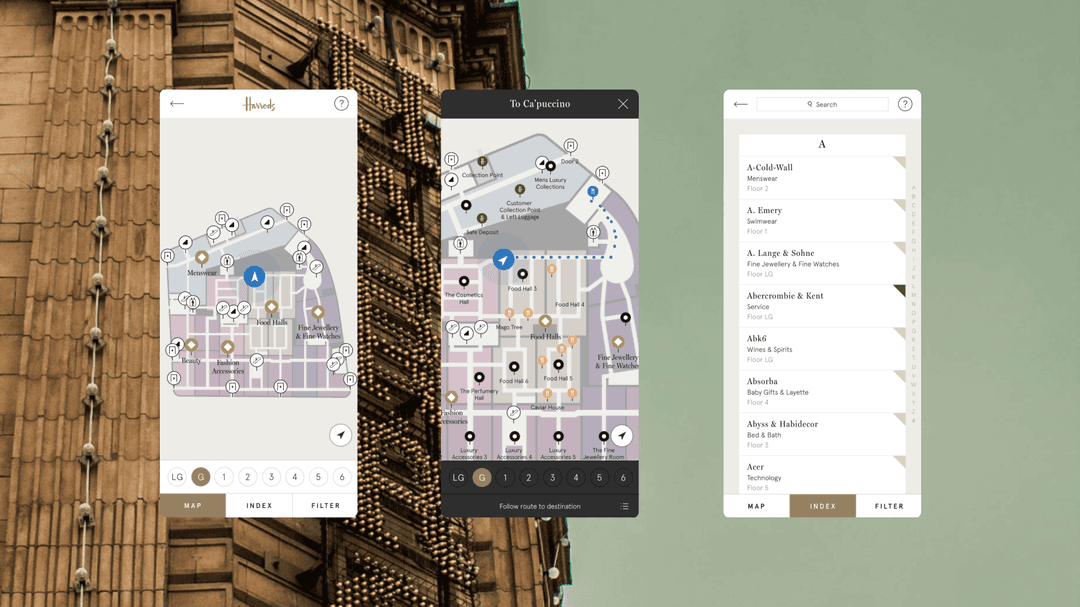Tap The Cosmetics Hall black marker
Viewport: 1080px width, 607px height.
pyautogui.click(x=464, y=281)
